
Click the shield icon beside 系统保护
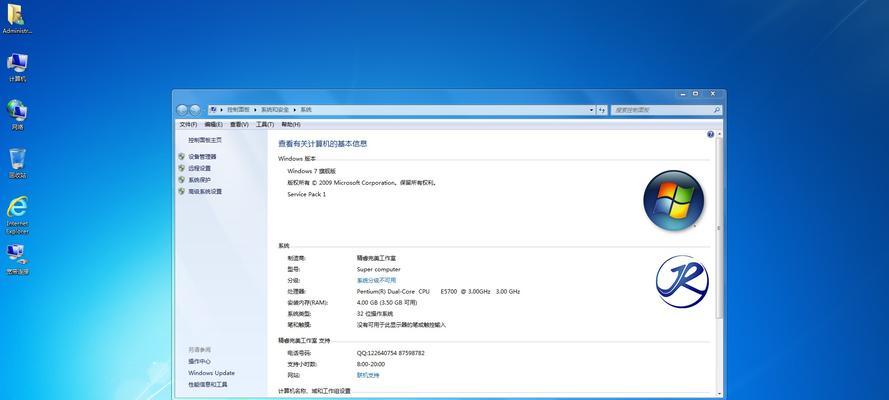pyautogui.click(x=181, y=180)
